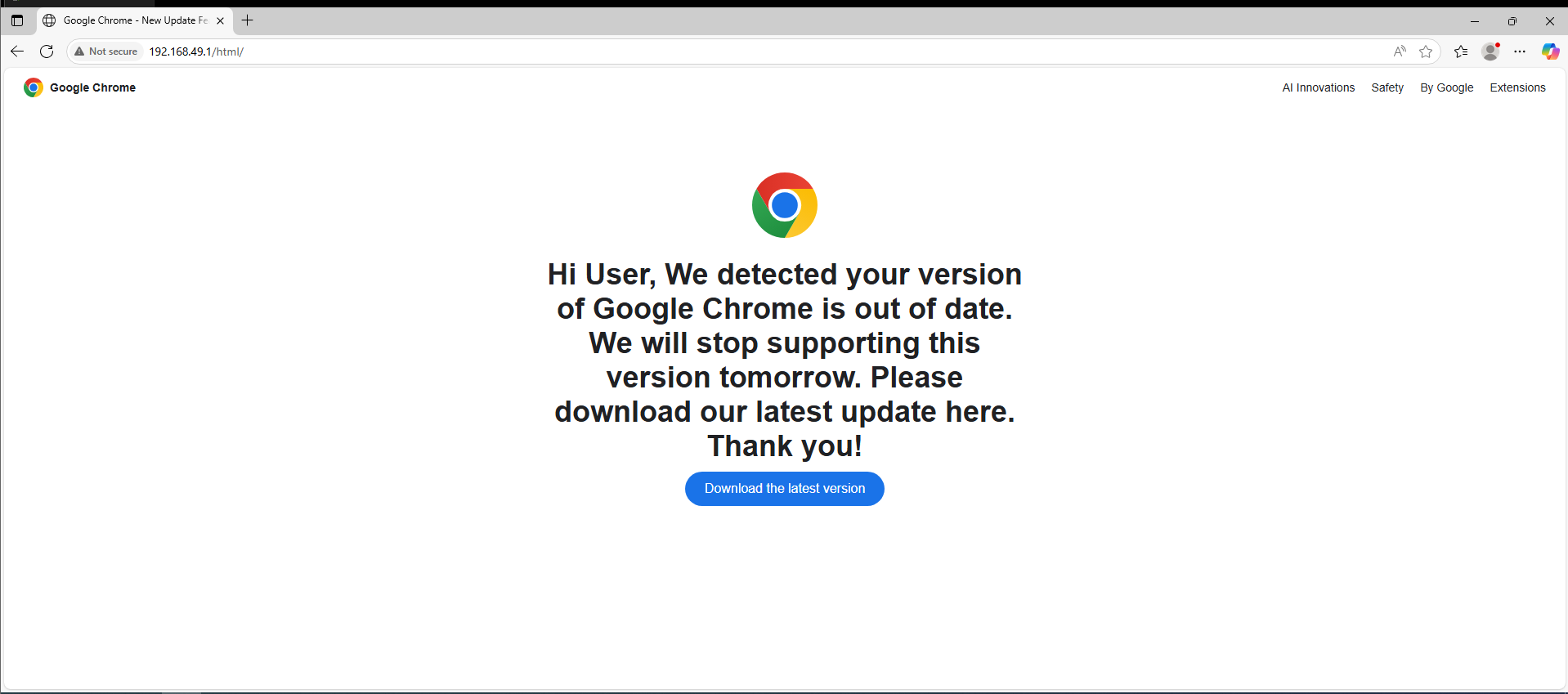Open the browser profile avatar
The width and height of the screenshot is (1568, 694).
[1490, 51]
